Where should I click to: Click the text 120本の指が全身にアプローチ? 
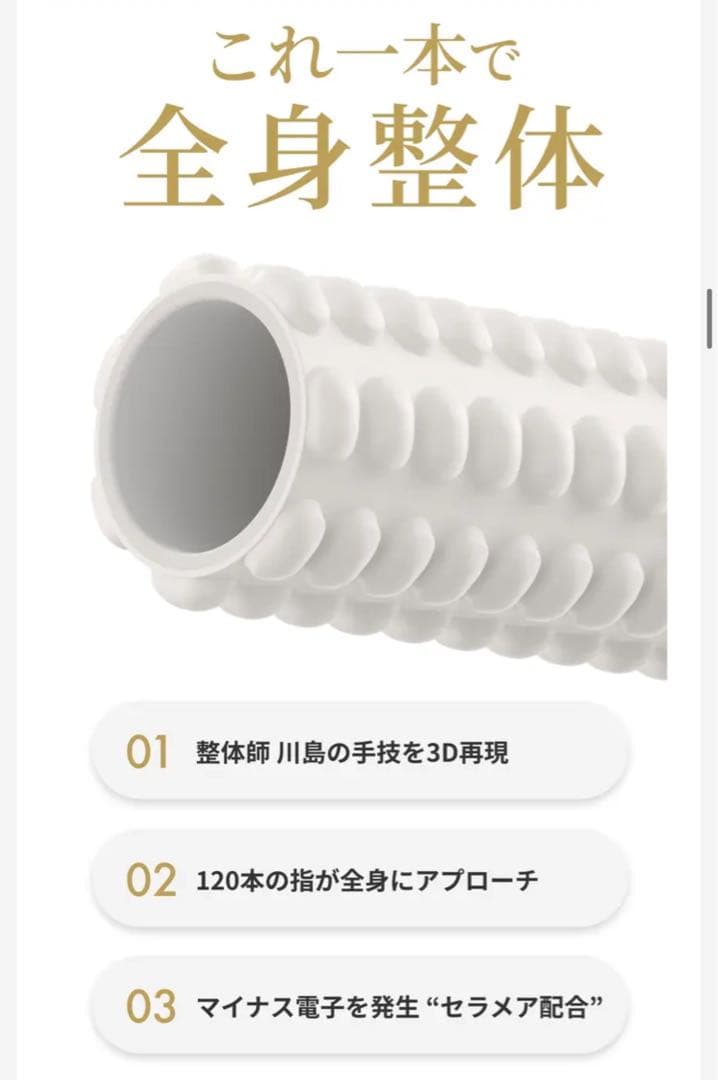pos(367,880)
